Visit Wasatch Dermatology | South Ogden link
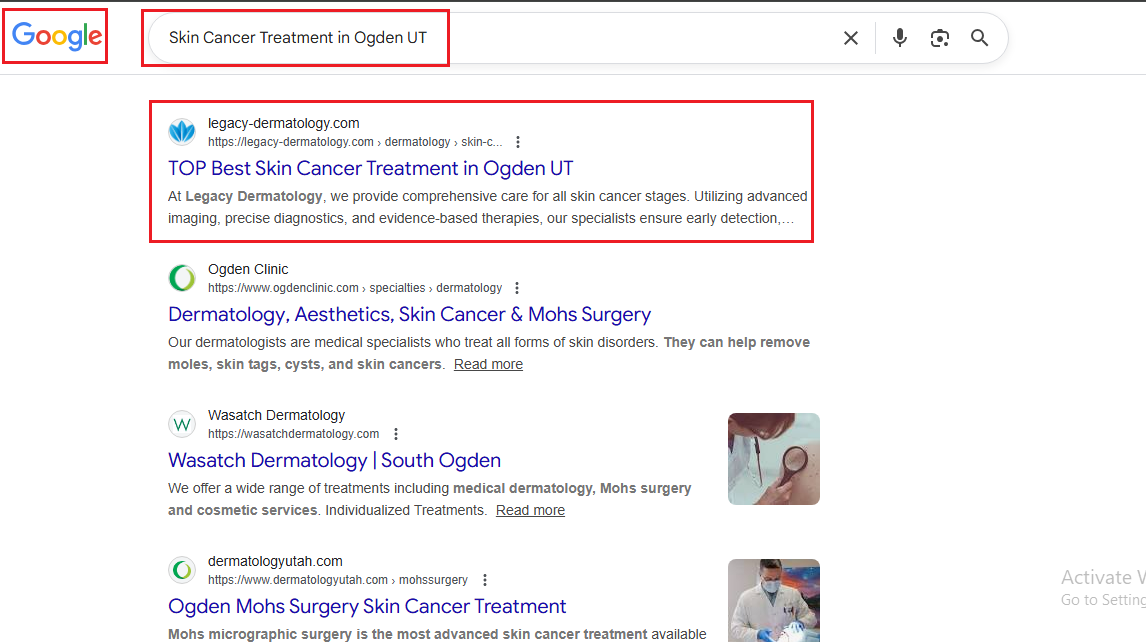This screenshot has width=1146, height=642. (x=334, y=460)
